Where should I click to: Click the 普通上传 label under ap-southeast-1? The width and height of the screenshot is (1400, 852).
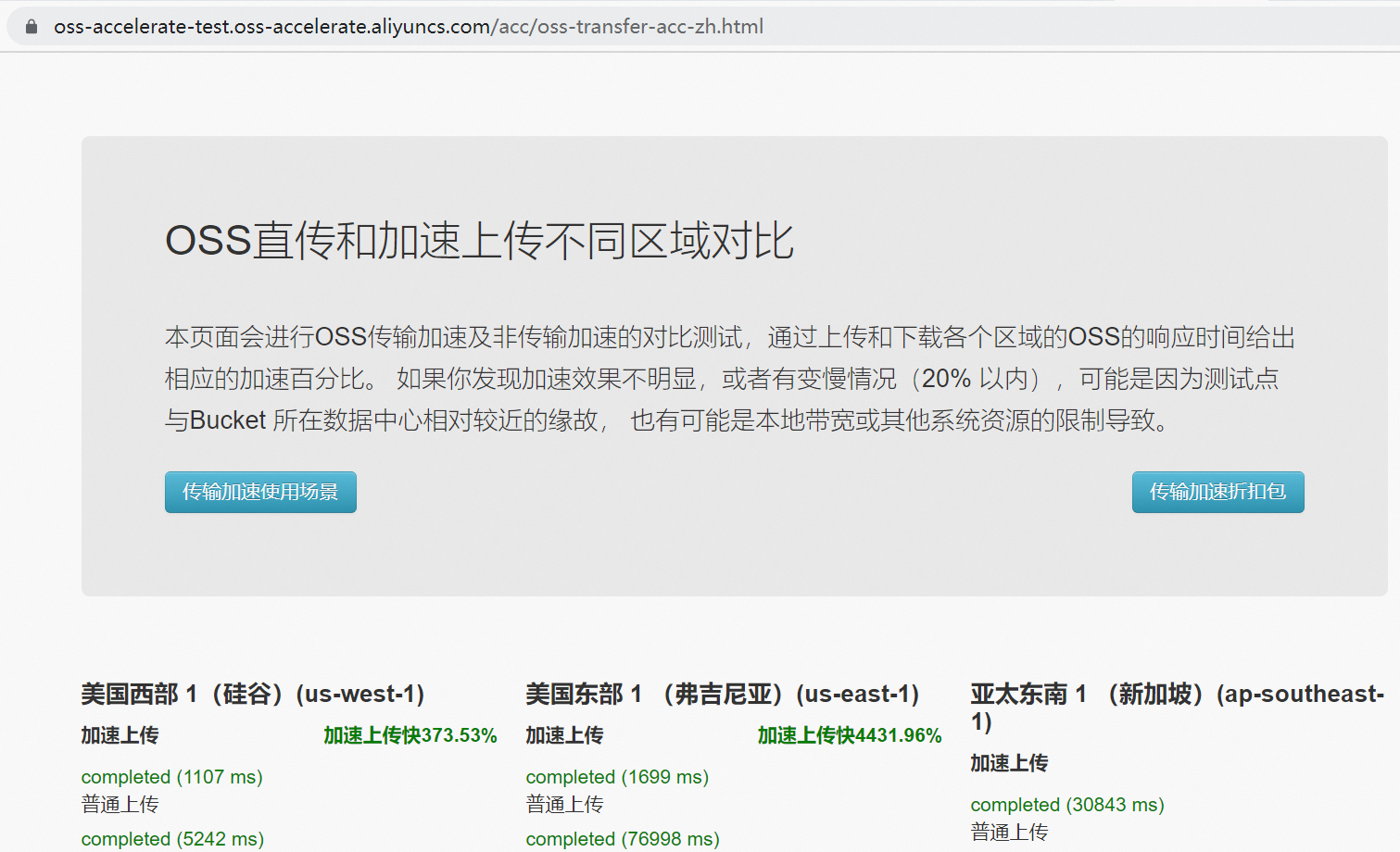1008,832
